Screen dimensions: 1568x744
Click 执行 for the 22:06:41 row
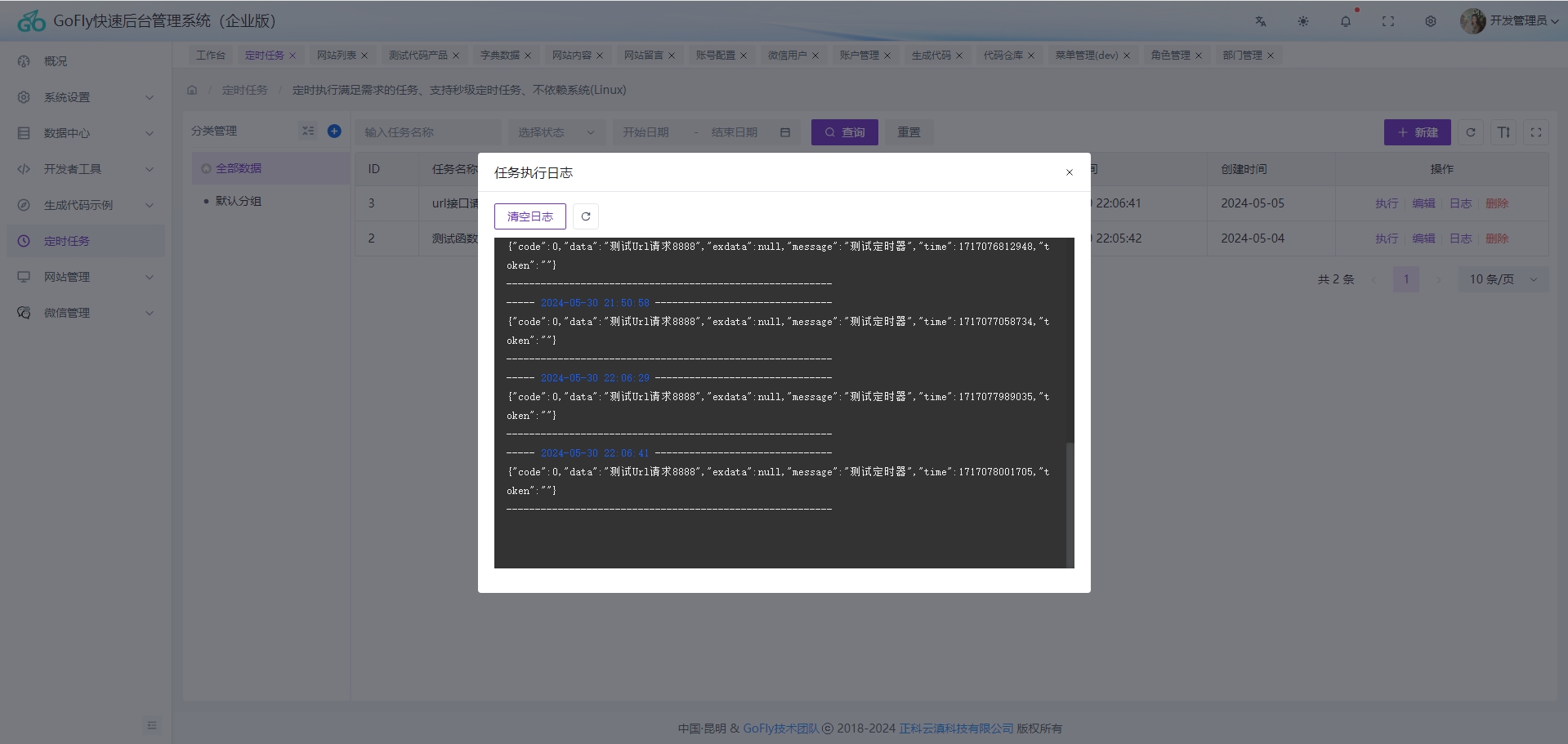(1387, 203)
